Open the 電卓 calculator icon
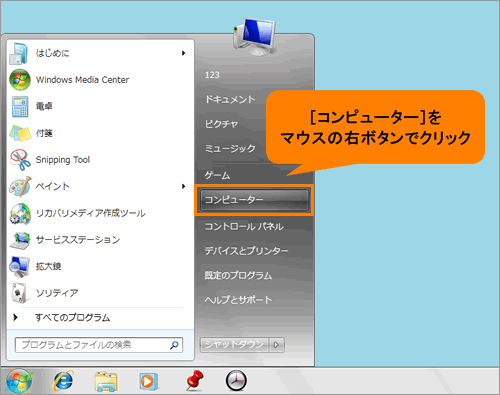The height and width of the screenshot is (395, 500). (20, 107)
